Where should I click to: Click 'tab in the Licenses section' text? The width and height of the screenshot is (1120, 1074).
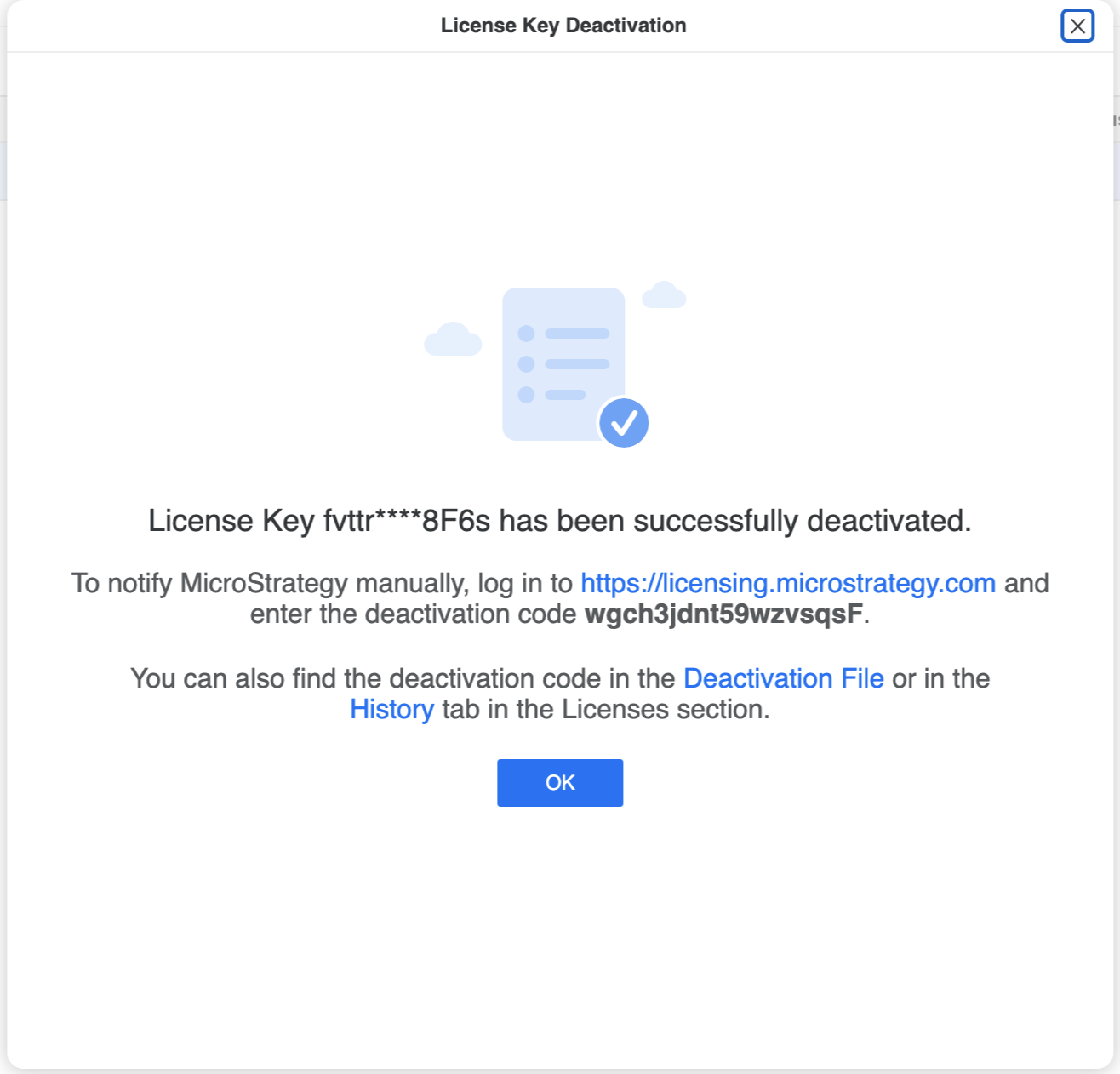coord(605,709)
